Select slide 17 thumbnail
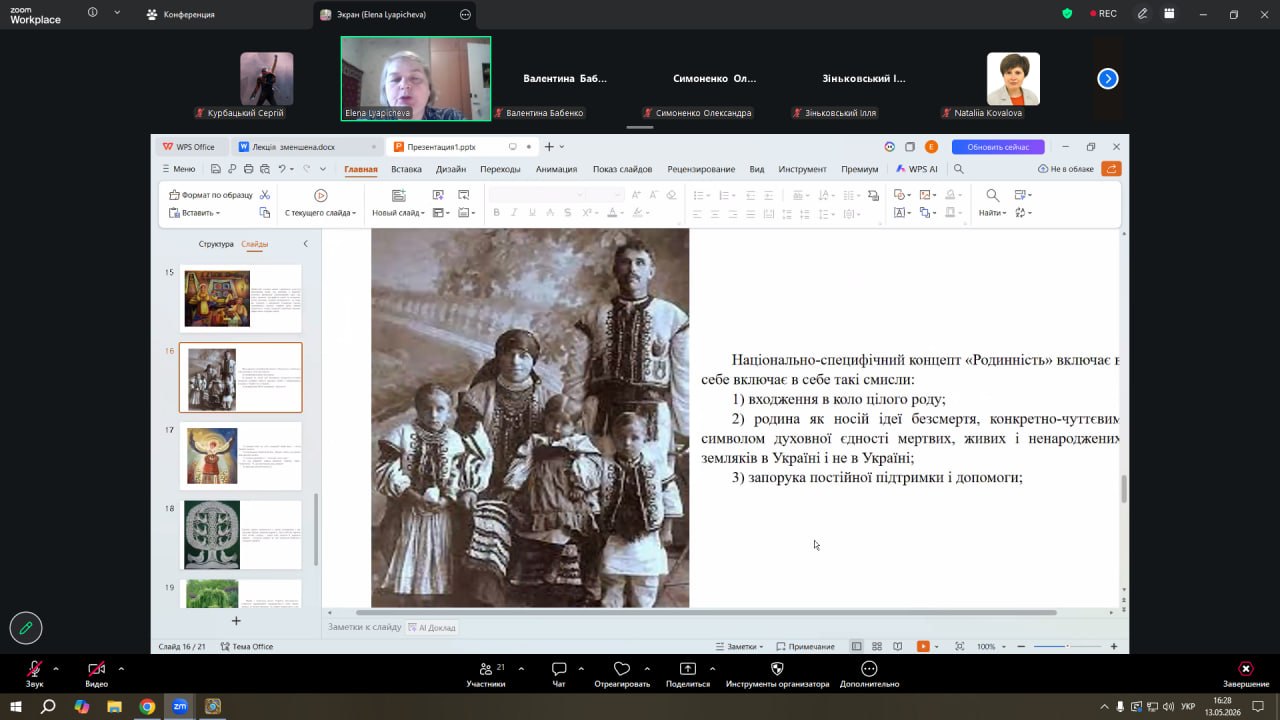The width and height of the screenshot is (1280, 720). [240, 456]
